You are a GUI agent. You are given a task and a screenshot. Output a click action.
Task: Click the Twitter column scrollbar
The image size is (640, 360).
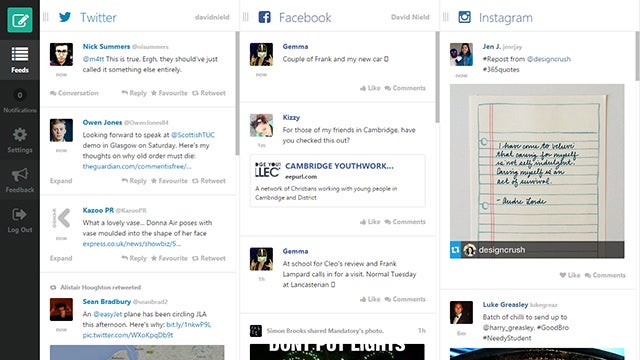point(237,93)
